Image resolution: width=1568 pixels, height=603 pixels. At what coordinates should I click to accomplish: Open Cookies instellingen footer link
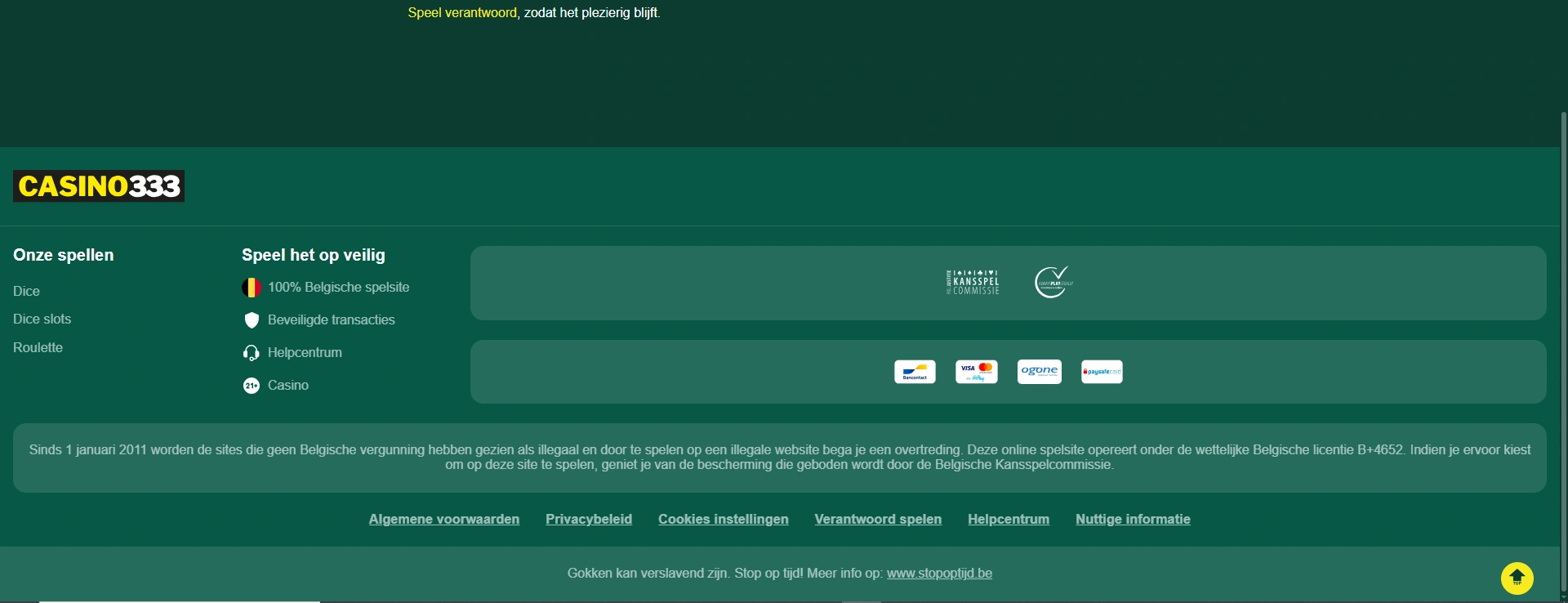724,519
